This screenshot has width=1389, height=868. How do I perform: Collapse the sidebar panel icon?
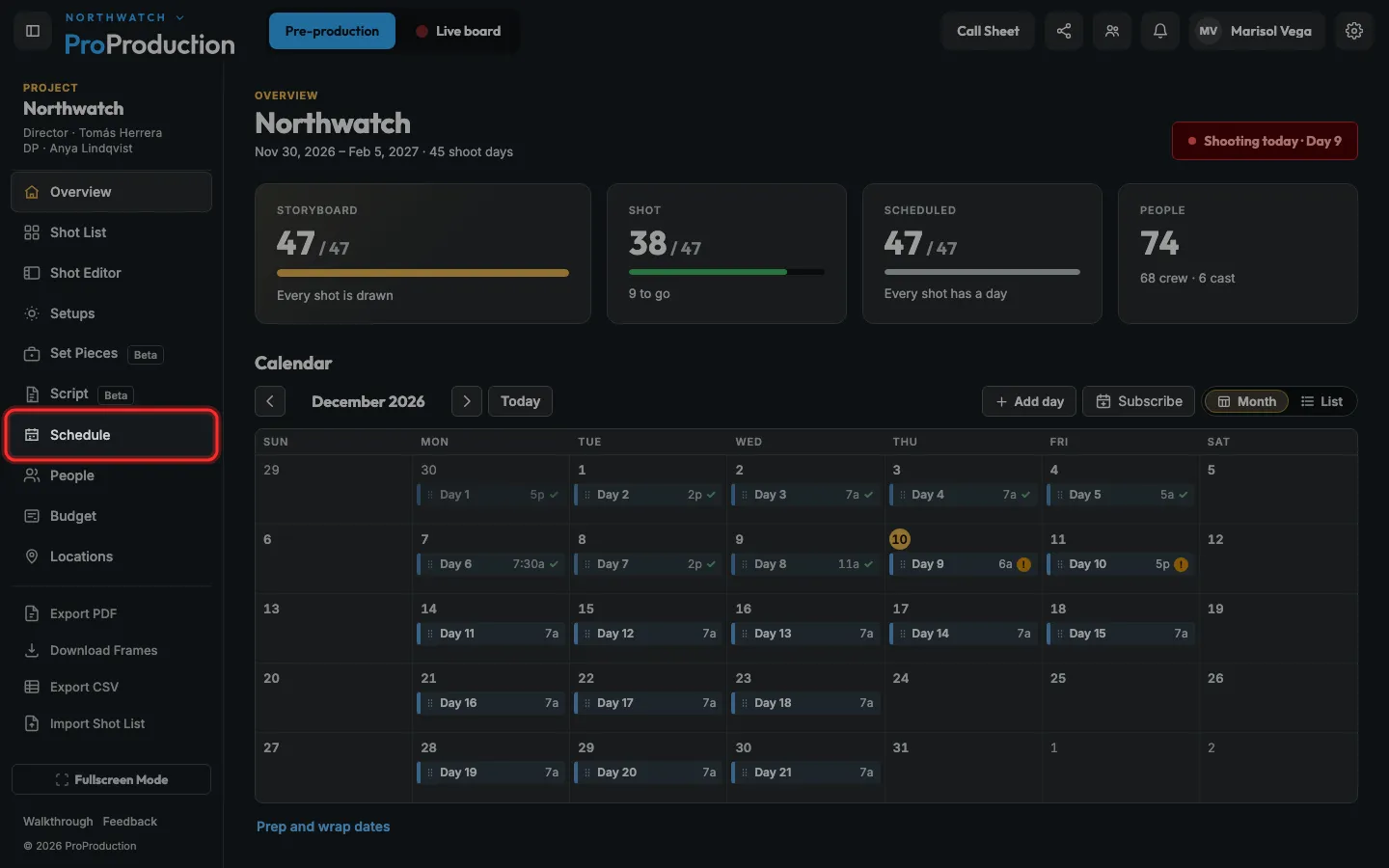click(32, 31)
